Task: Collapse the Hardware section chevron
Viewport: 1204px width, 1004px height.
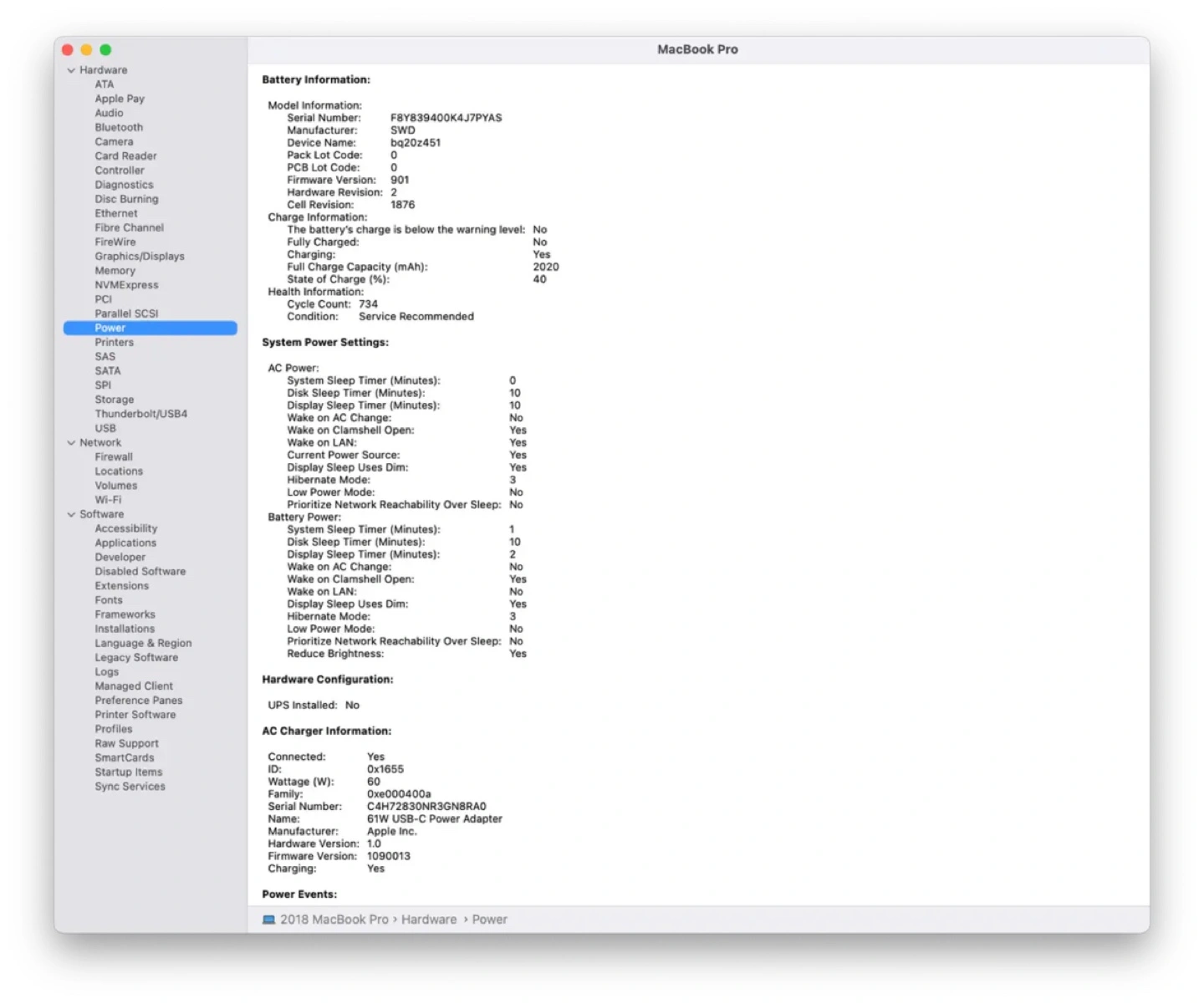Action: click(71, 70)
